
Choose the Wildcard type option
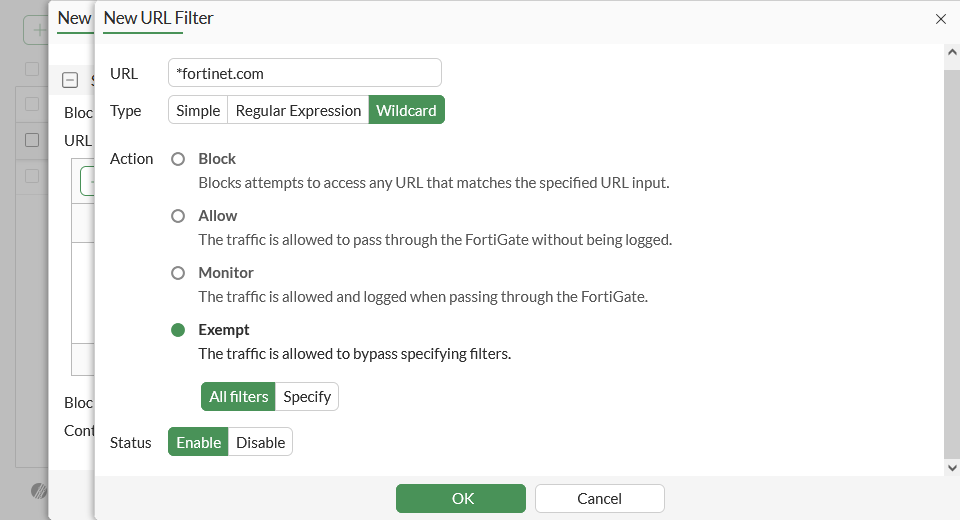[406, 111]
